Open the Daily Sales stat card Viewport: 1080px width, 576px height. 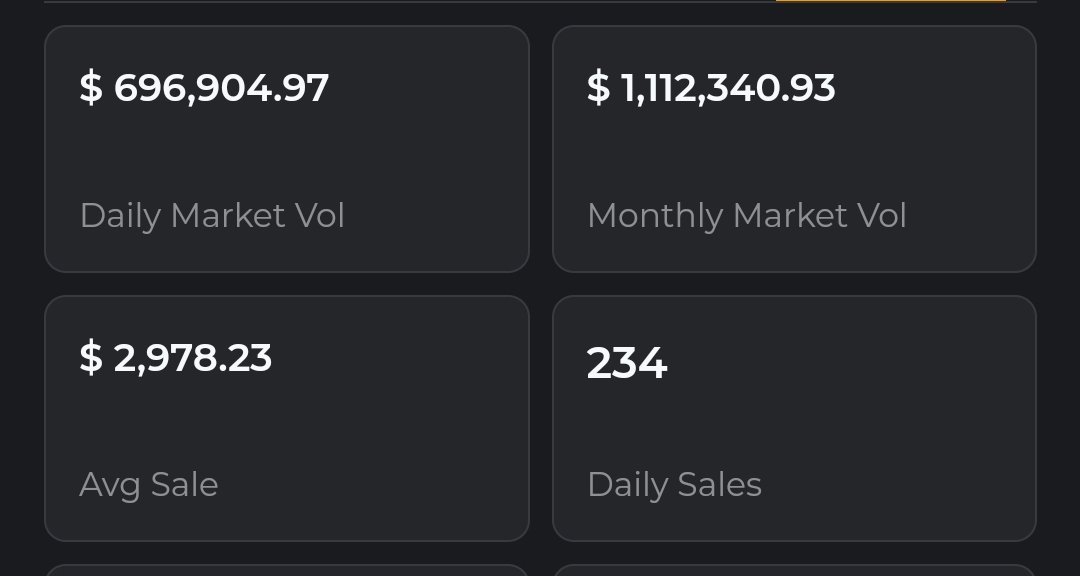pos(794,418)
